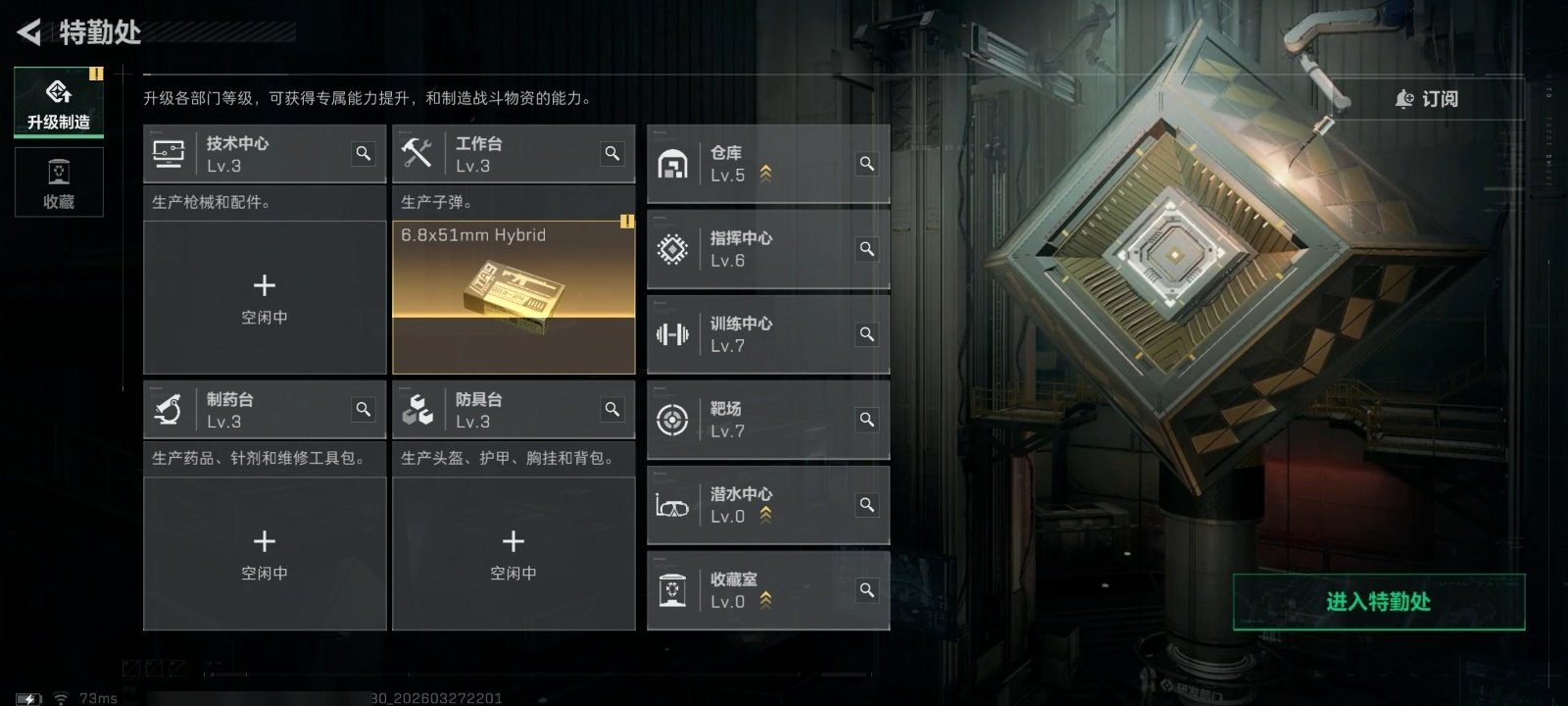The width and height of the screenshot is (1568, 706).
Task: Switch to the 收藏 sidebar tab
Action: [59, 182]
